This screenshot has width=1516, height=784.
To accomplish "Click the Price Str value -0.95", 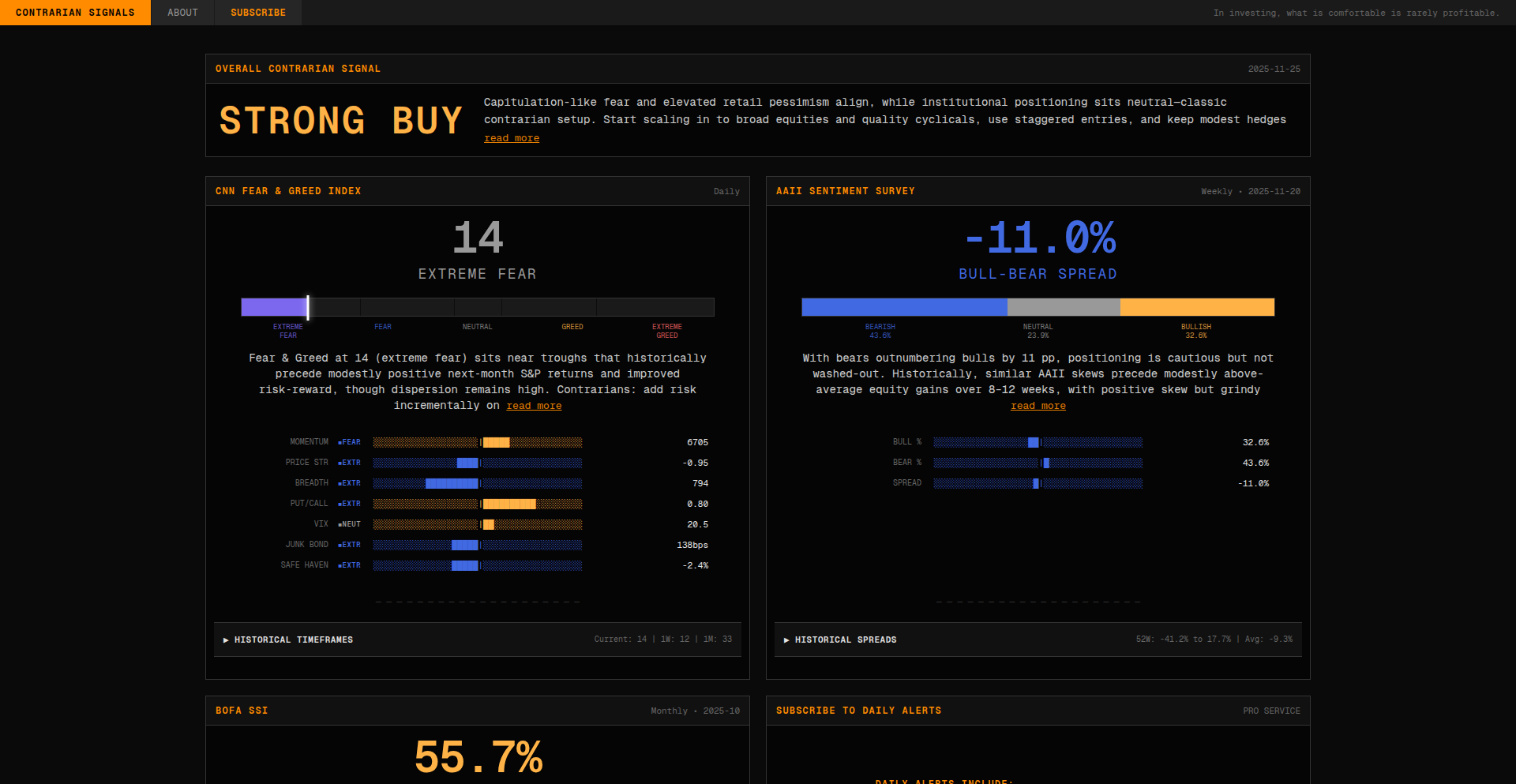I will click(695, 463).
